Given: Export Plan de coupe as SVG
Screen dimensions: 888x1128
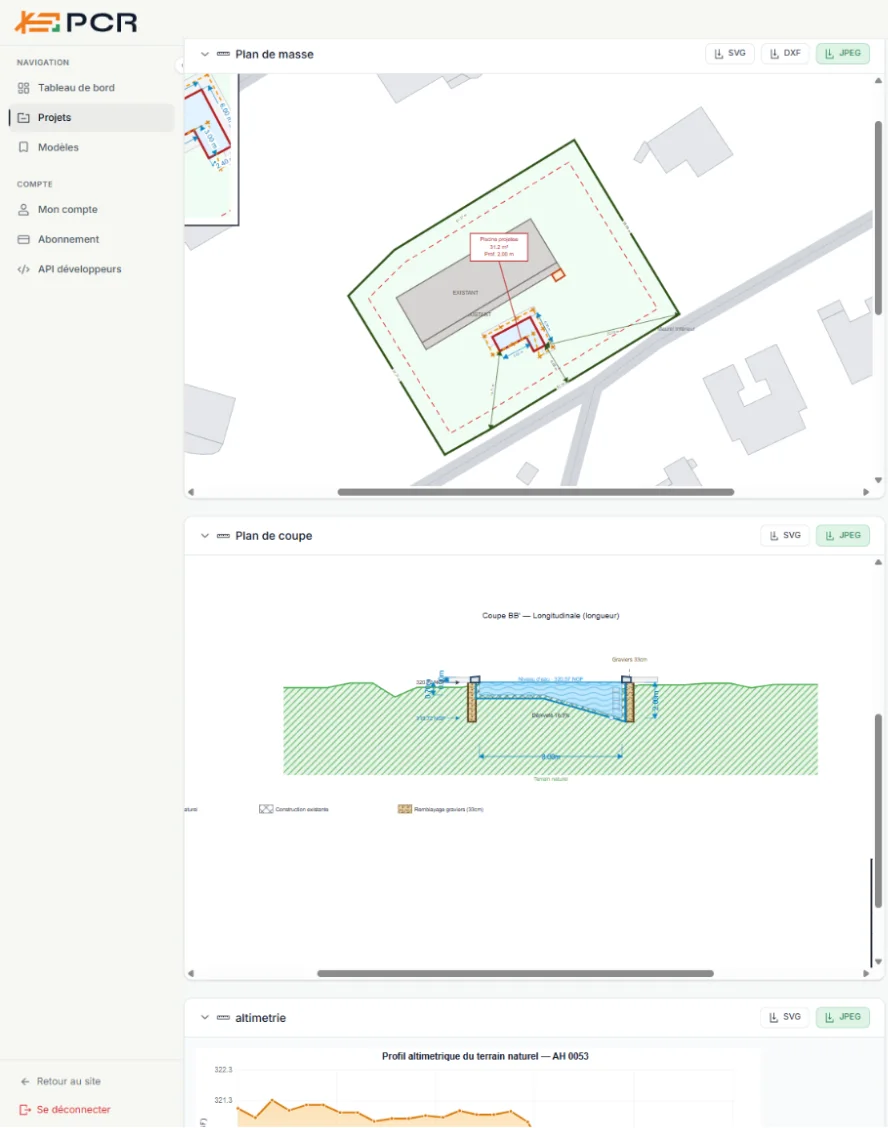Looking at the screenshot, I should point(785,535).
